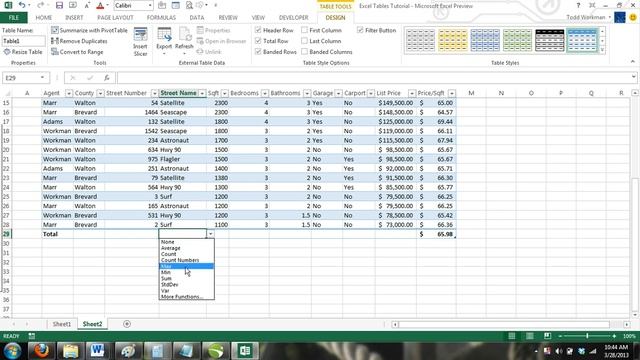Open the Windows Start button
Image resolution: width=640 pixels, height=360 pixels.
pos(12,351)
